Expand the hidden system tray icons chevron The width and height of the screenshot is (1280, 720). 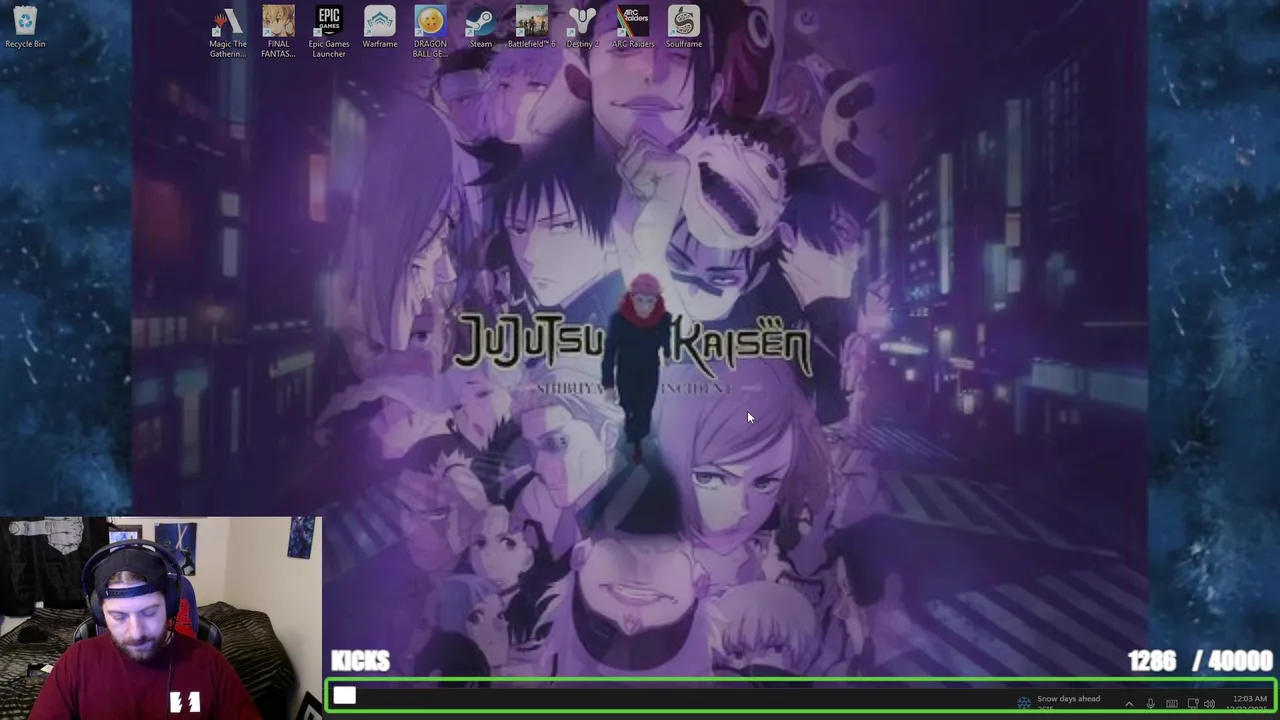1129,704
